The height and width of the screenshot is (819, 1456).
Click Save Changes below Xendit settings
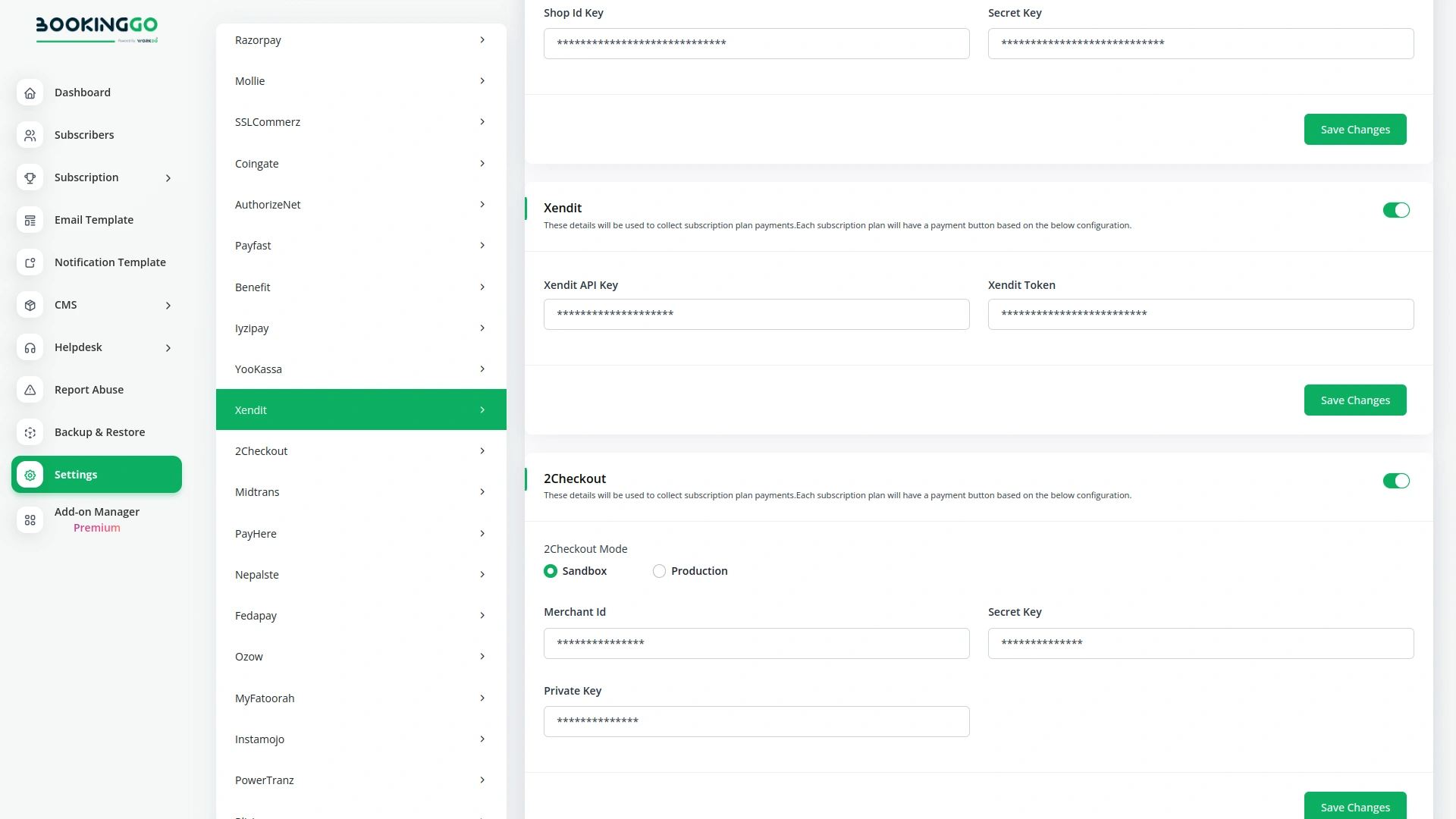pos(1355,400)
